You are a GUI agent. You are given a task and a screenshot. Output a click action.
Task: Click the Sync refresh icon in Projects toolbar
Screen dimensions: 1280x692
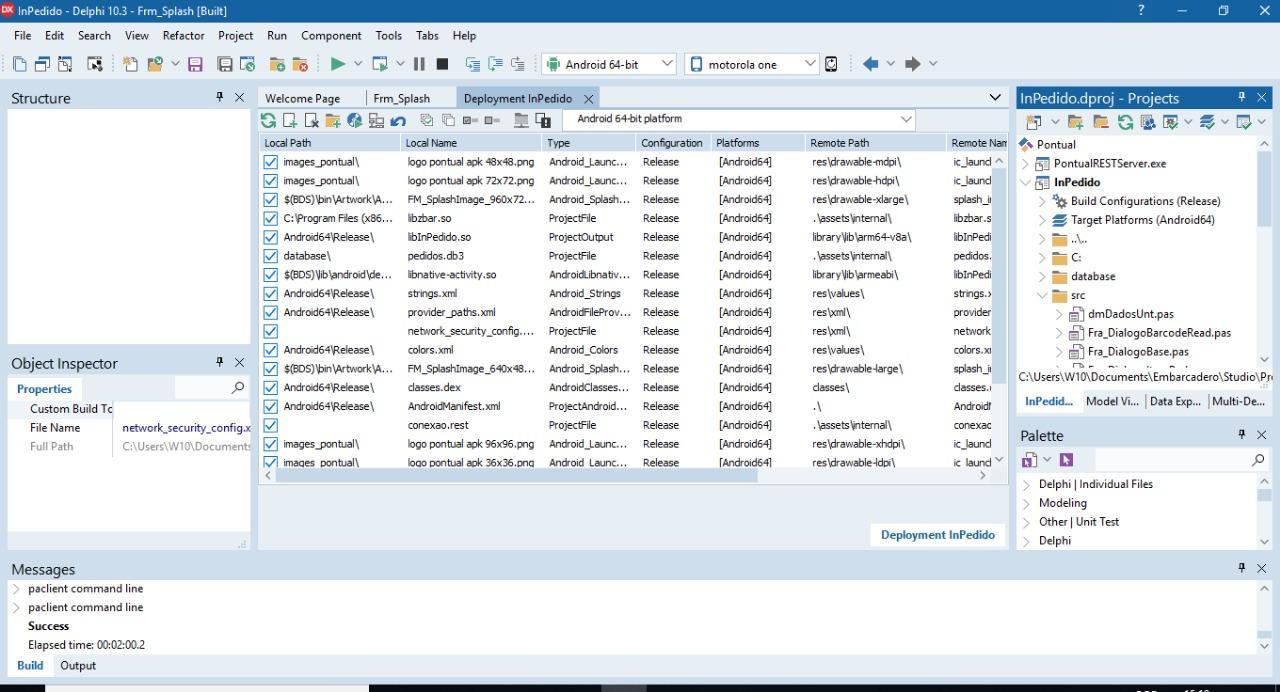[1125, 122]
